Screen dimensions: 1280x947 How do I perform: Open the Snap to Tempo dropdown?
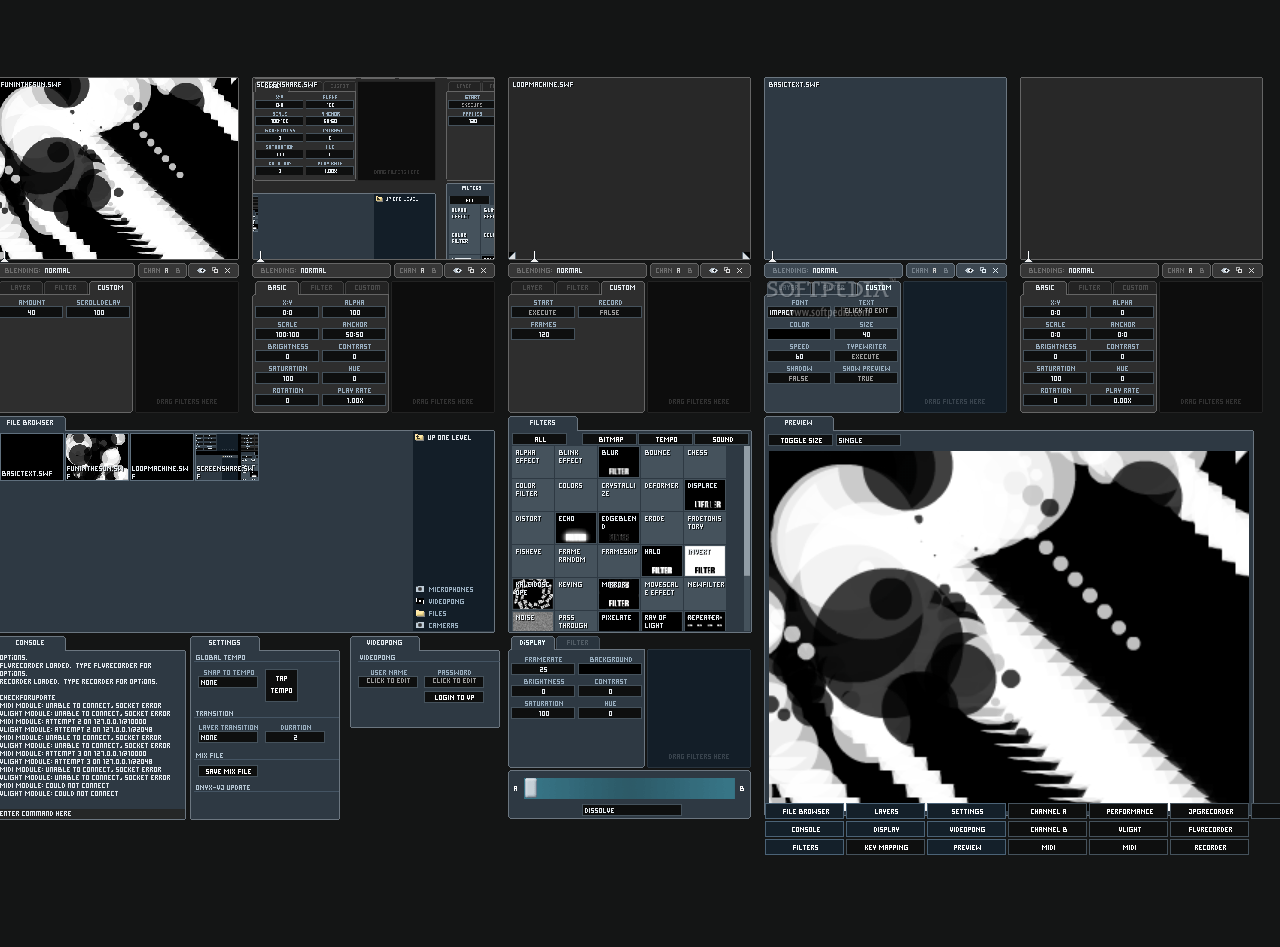tap(227, 682)
